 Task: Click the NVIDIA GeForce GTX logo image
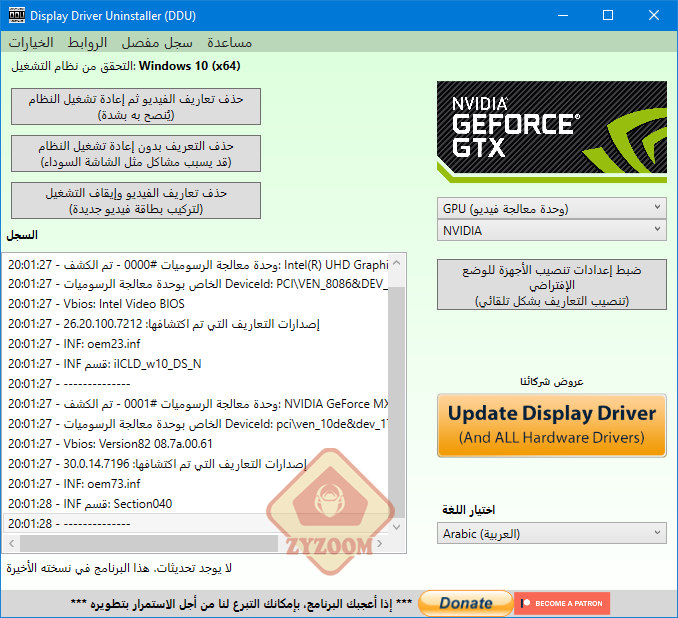click(x=552, y=131)
